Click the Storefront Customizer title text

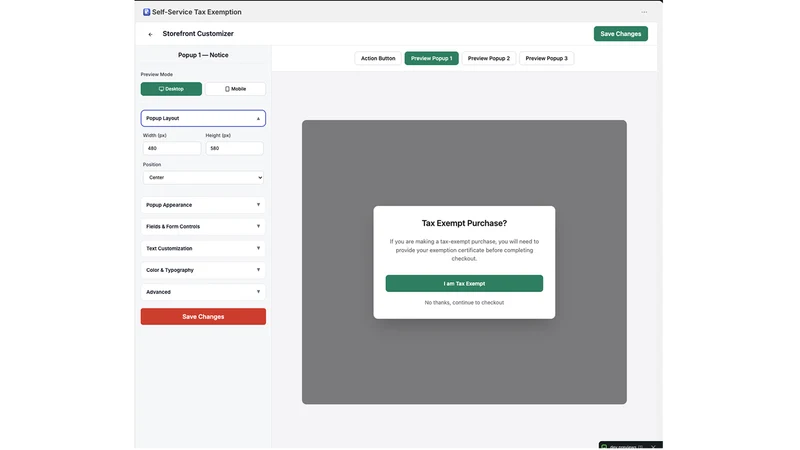(x=198, y=34)
